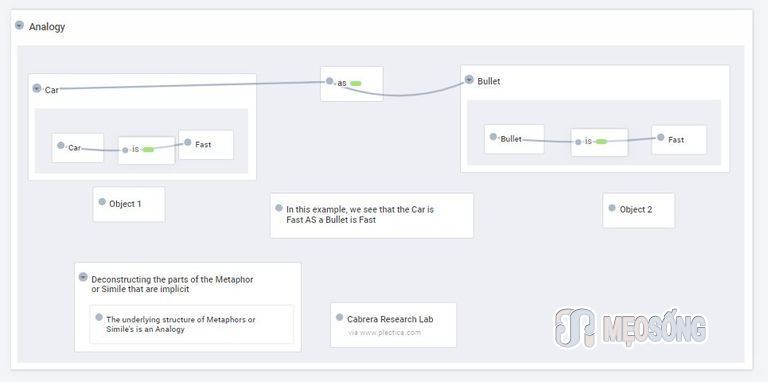Select the underlying structure of Metaphors card
Screen dimensions: 768x382
pyautogui.click(x=192, y=324)
